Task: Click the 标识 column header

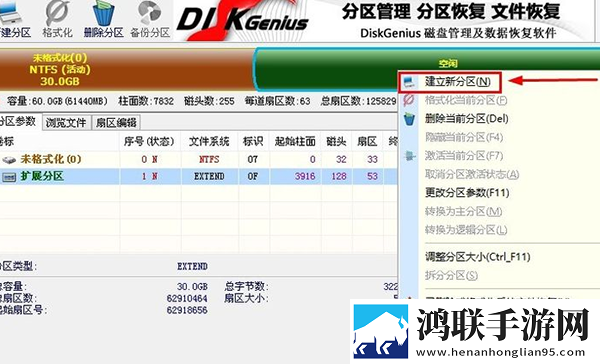Action: pos(253,142)
